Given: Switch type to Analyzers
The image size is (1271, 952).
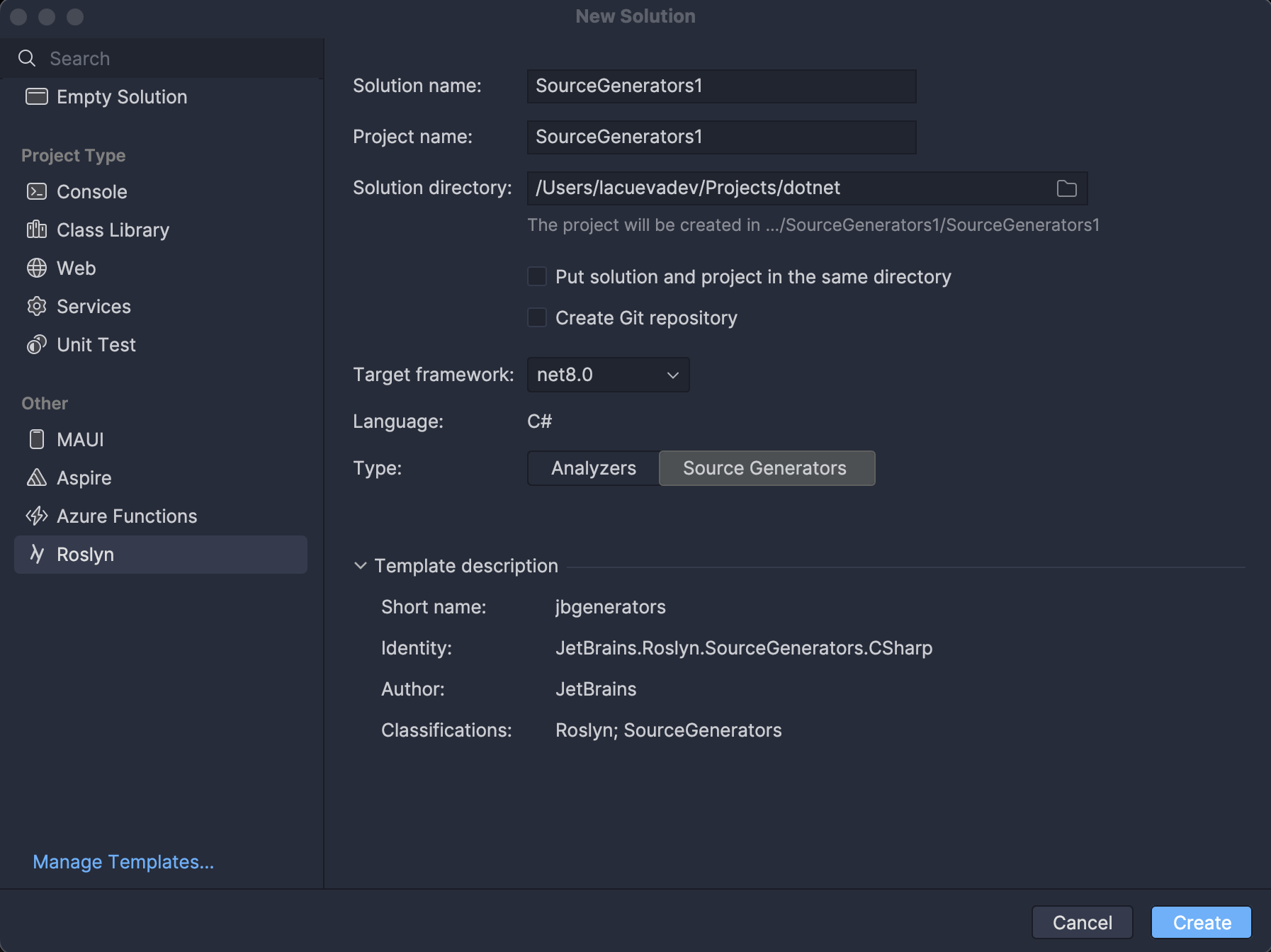Looking at the screenshot, I should point(593,468).
